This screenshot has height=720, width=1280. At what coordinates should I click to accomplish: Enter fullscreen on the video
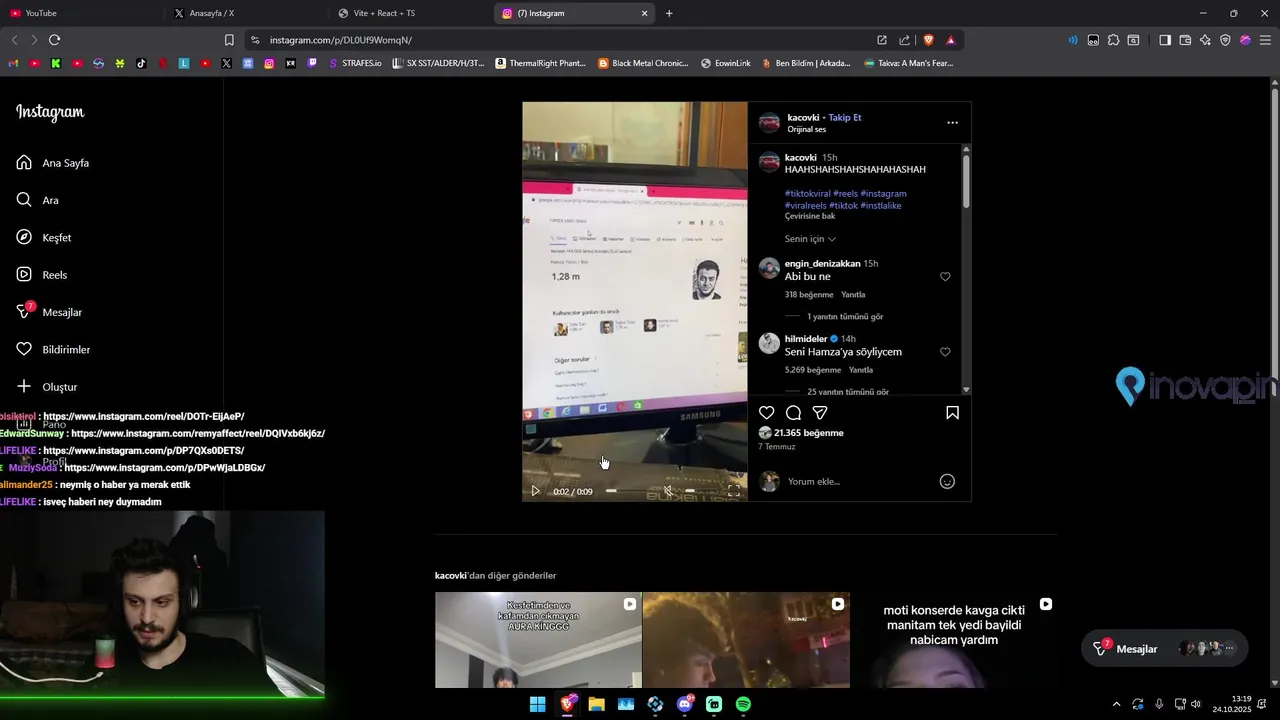click(x=734, y=491)
